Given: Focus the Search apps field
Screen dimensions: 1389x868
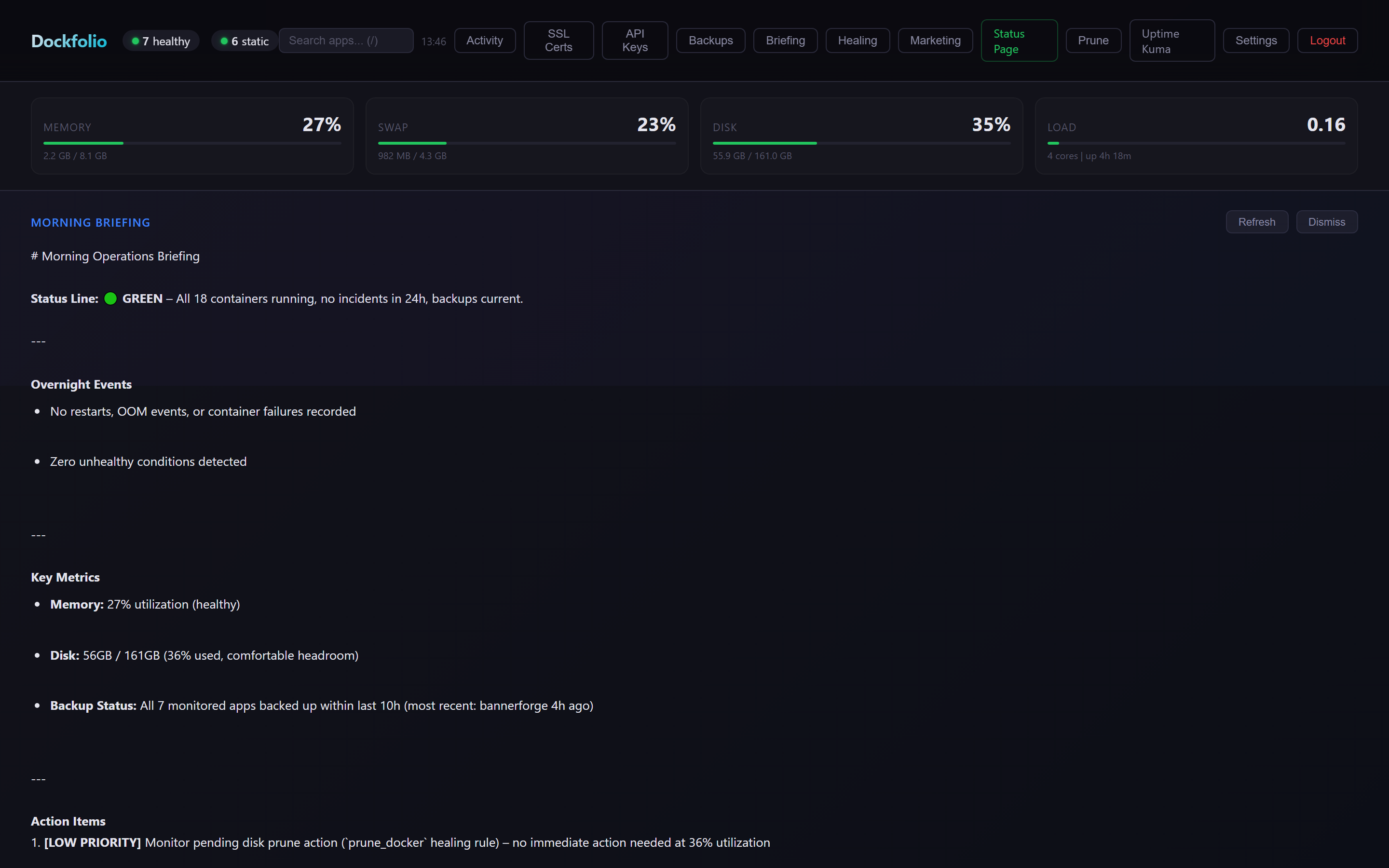Looking at the screenshot, I should coord(345,41).
